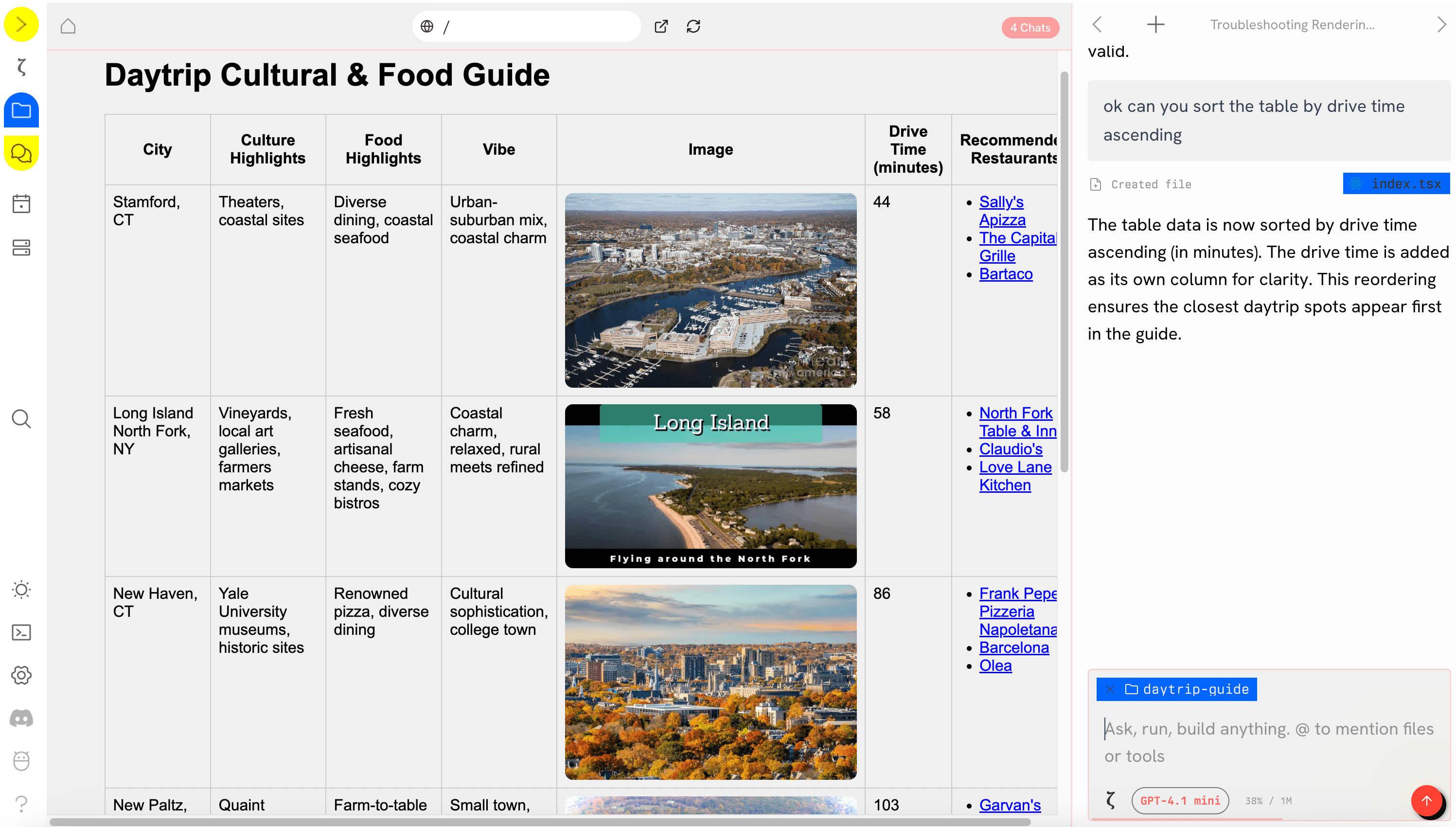Open Sally's Apizza link
Viewport: 1456px width, 827px height.
pos(1002,211)
